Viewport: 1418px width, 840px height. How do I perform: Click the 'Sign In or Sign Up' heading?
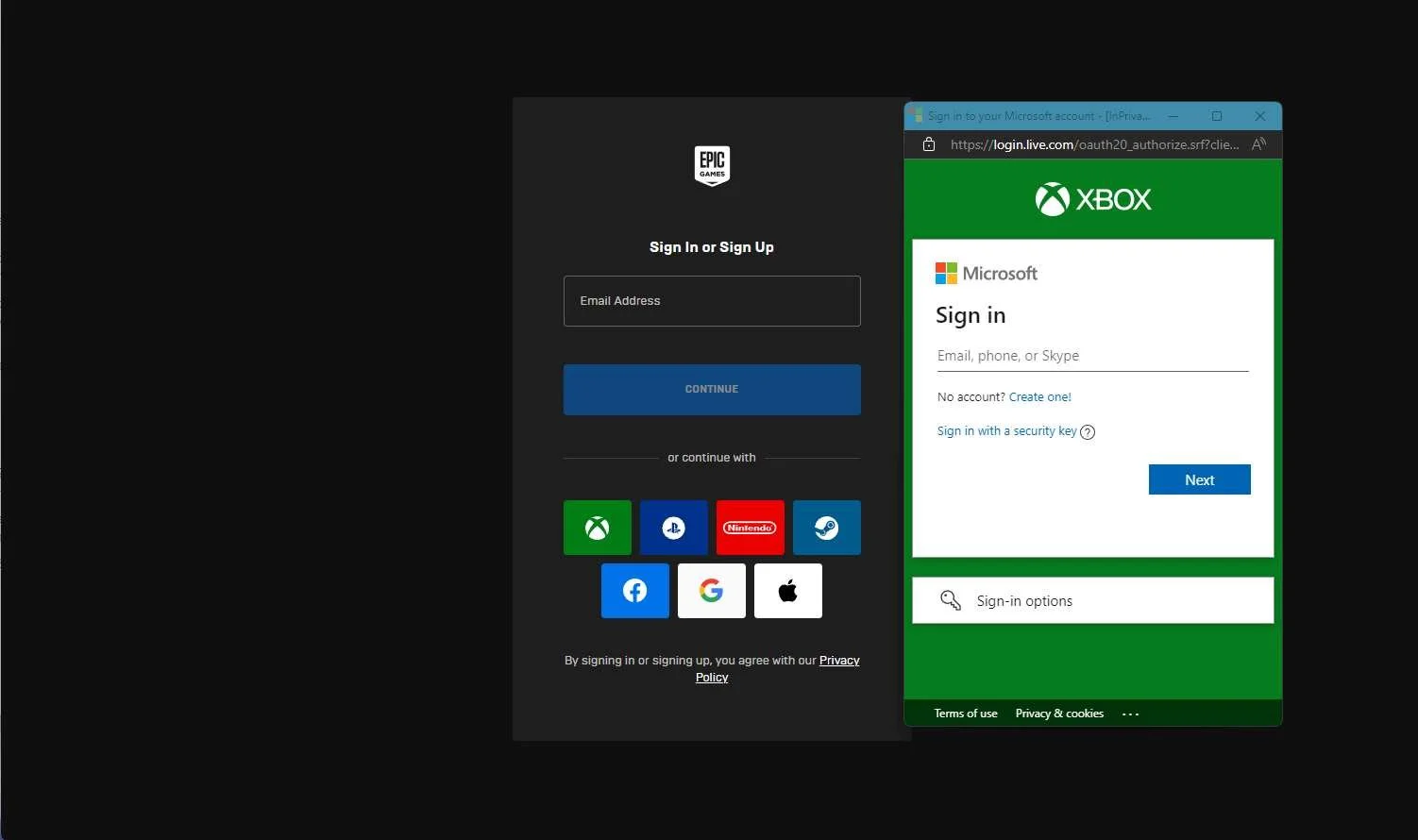pos(712,247)
